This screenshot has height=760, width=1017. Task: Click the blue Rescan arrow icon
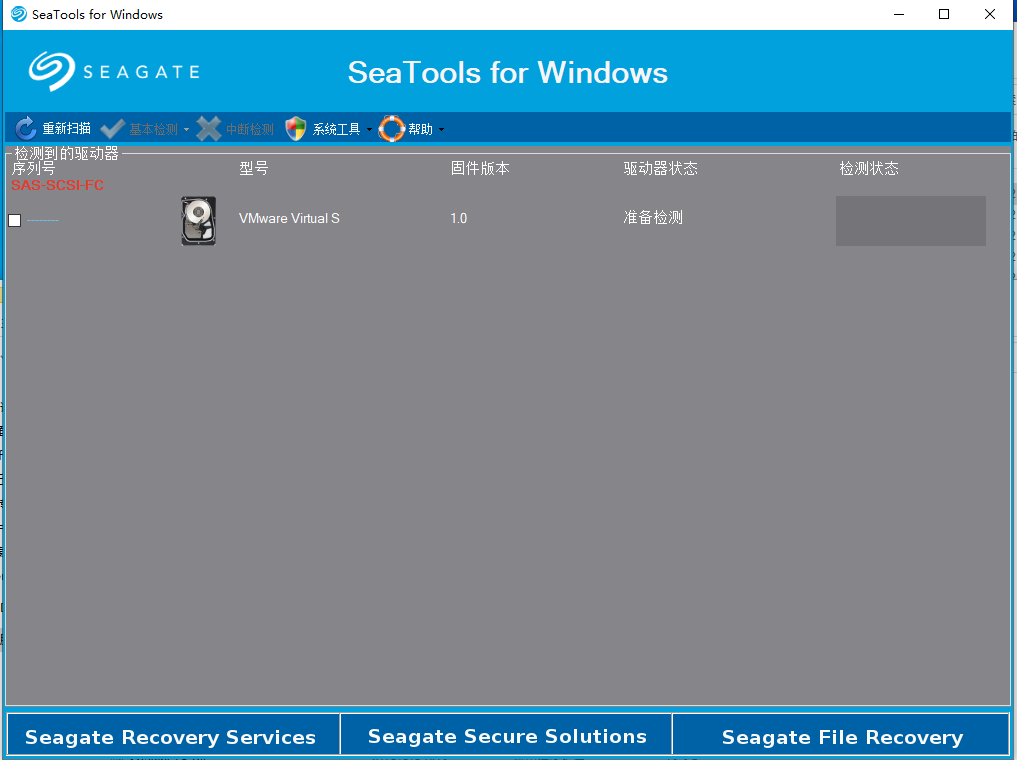coord(26,128)
